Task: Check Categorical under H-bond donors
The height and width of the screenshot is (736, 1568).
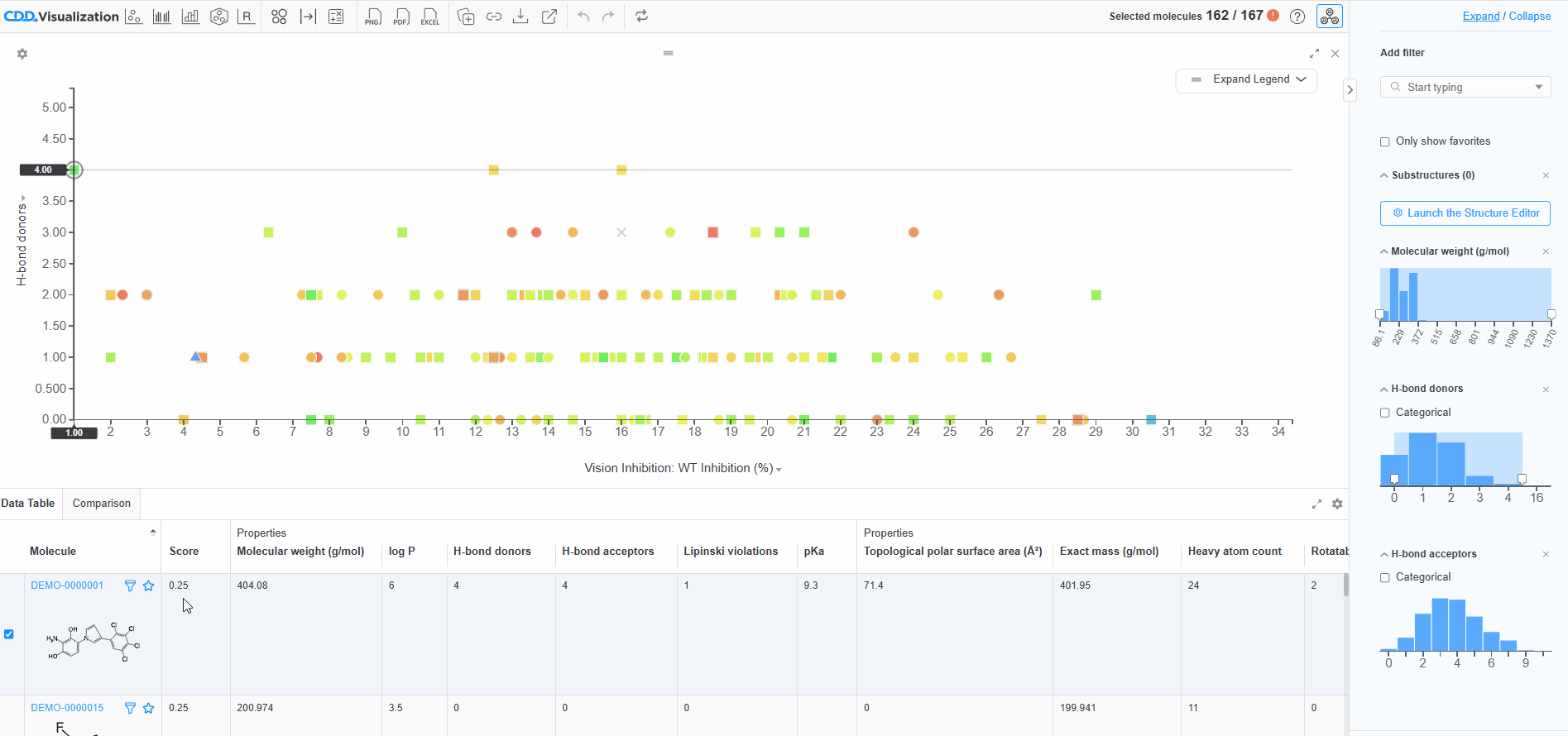Action: (1385, 413)
